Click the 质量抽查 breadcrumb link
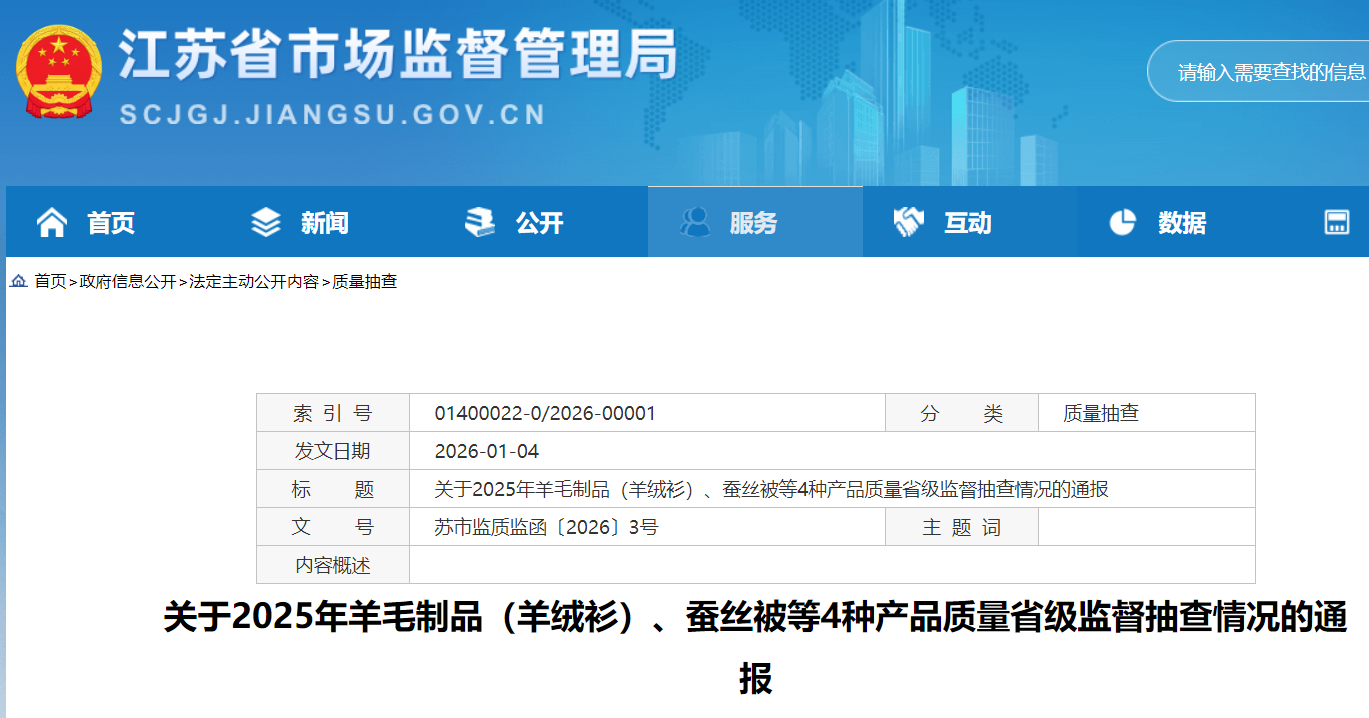 click(x=365, y=282)
